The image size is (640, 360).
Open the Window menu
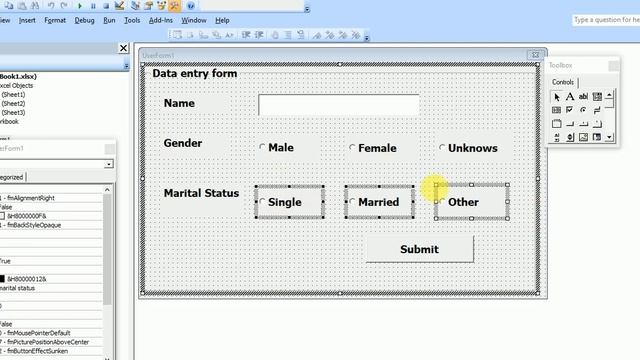click(x=193, y=20)
